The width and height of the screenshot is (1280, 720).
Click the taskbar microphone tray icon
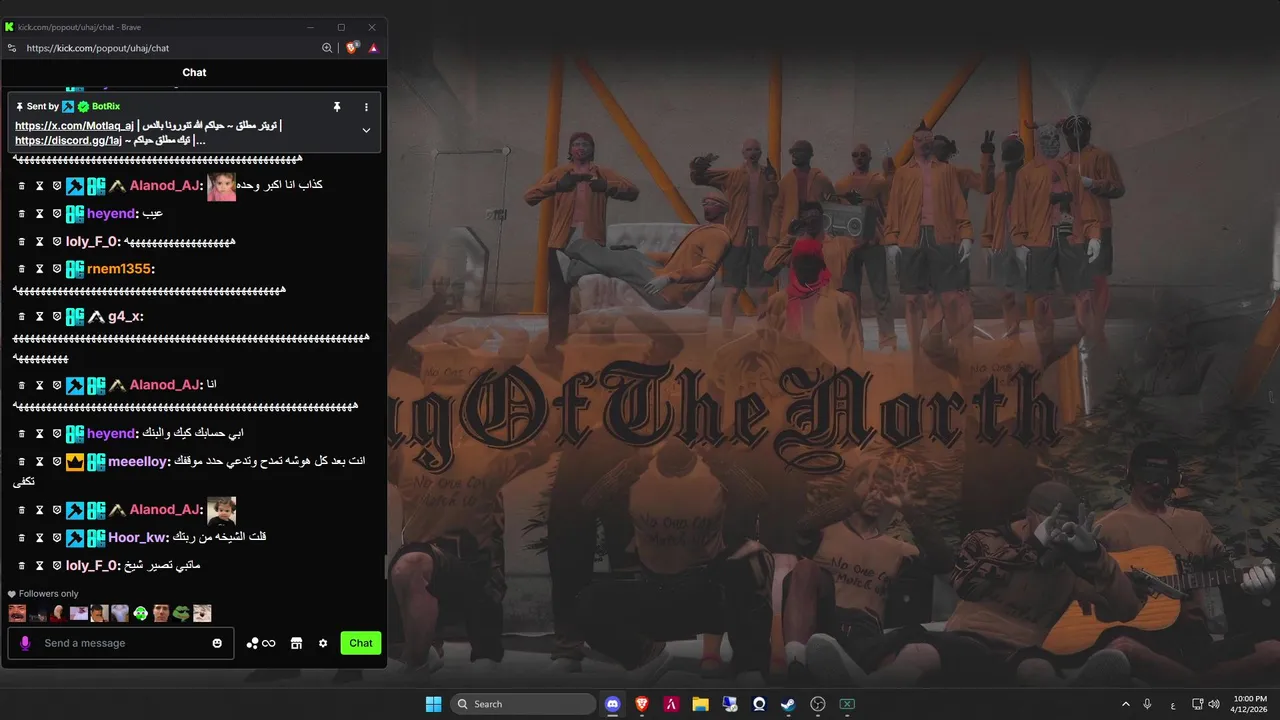pyautogui.click(x=1147, y=704)
